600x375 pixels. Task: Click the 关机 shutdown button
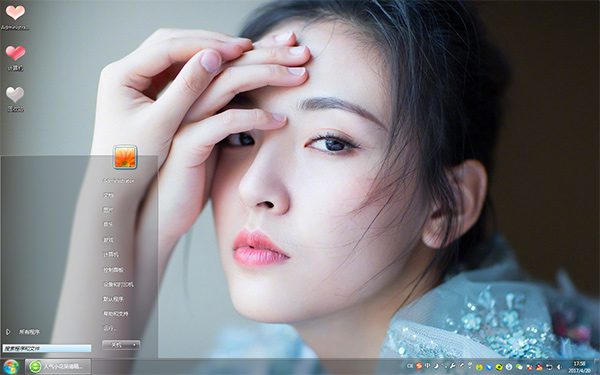[x=116, y=345]
